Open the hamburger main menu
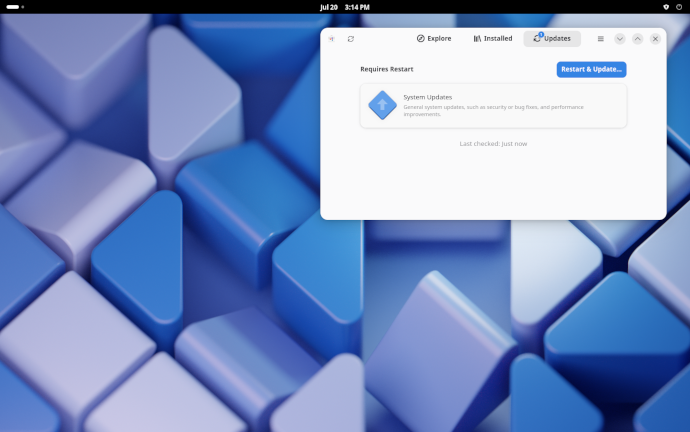The width and height of the screenshot is (690, 432). (600, 39)
